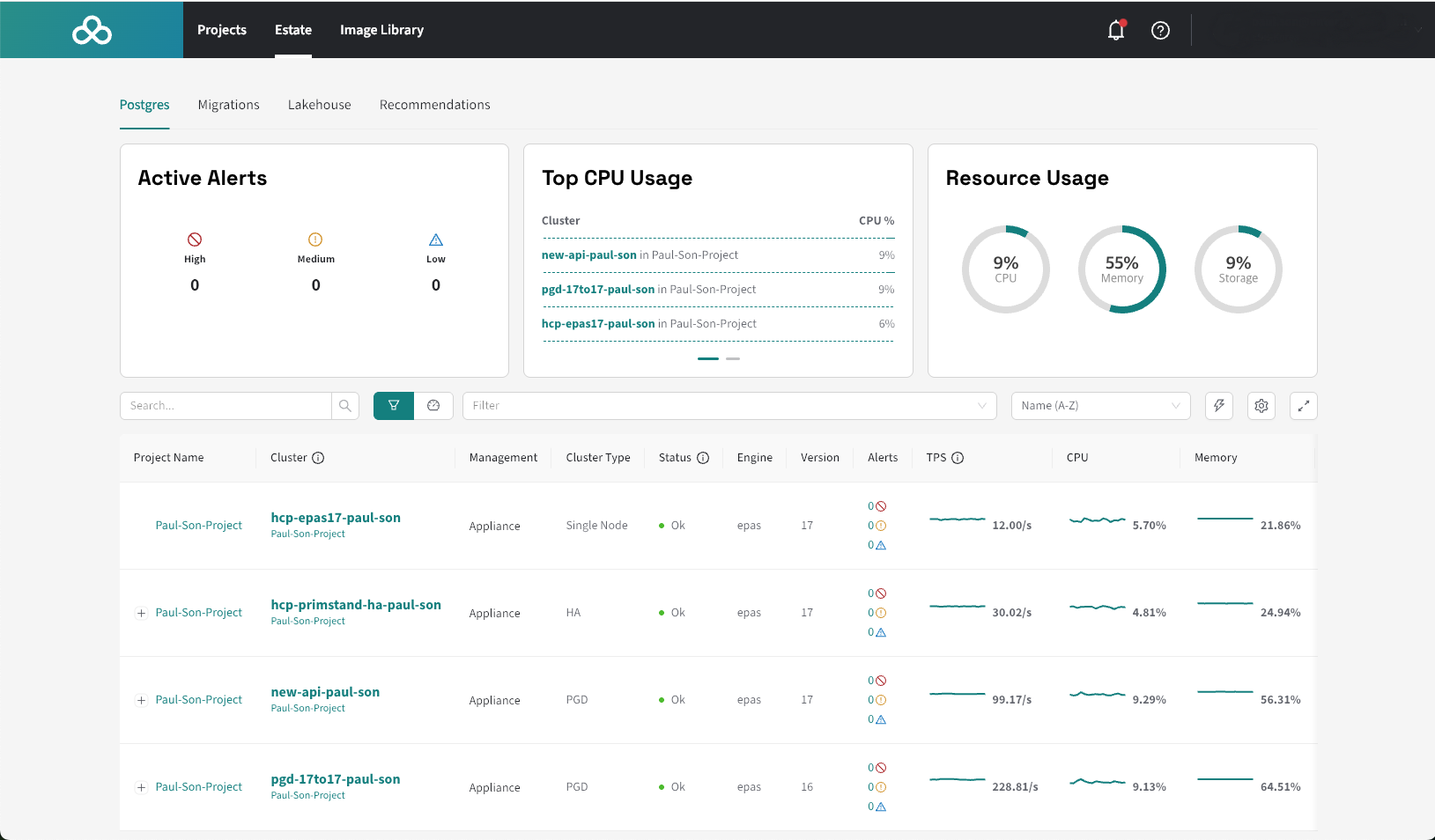This screenshot has width=1435, height=840.
Task: Click the search magnifier icon
Action: tap(345, 406)
